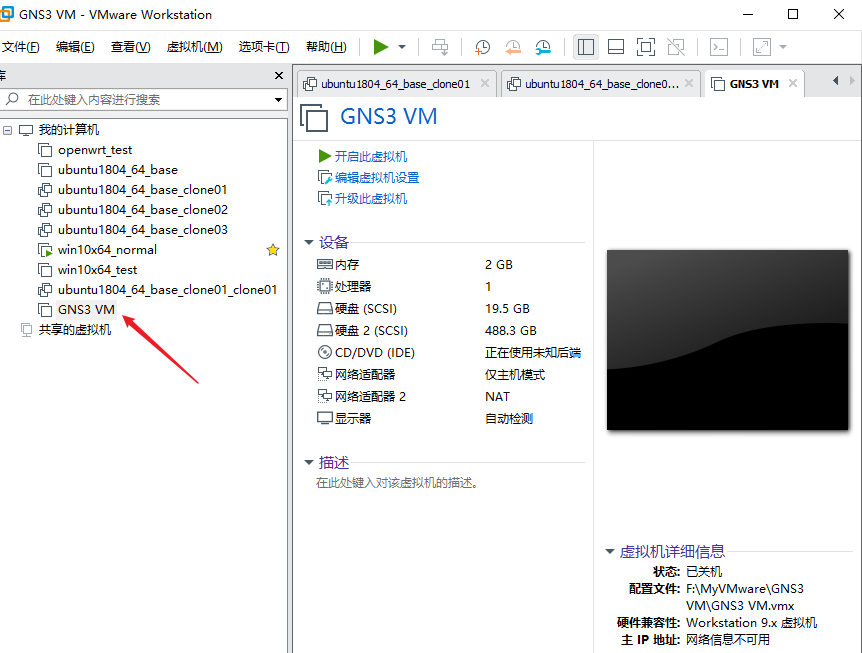Select ubuntu1804_64_base_clone01_clone01 tree item

167,290
